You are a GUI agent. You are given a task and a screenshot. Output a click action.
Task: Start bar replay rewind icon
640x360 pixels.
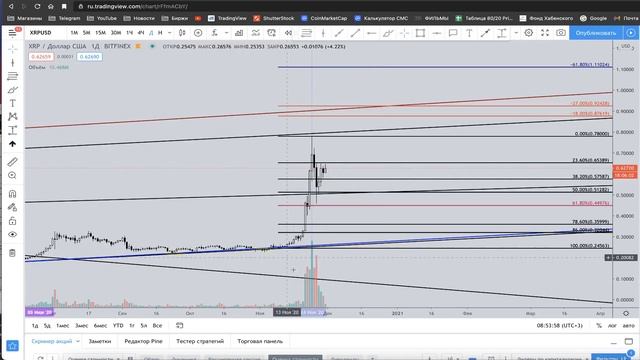(288, 33)
